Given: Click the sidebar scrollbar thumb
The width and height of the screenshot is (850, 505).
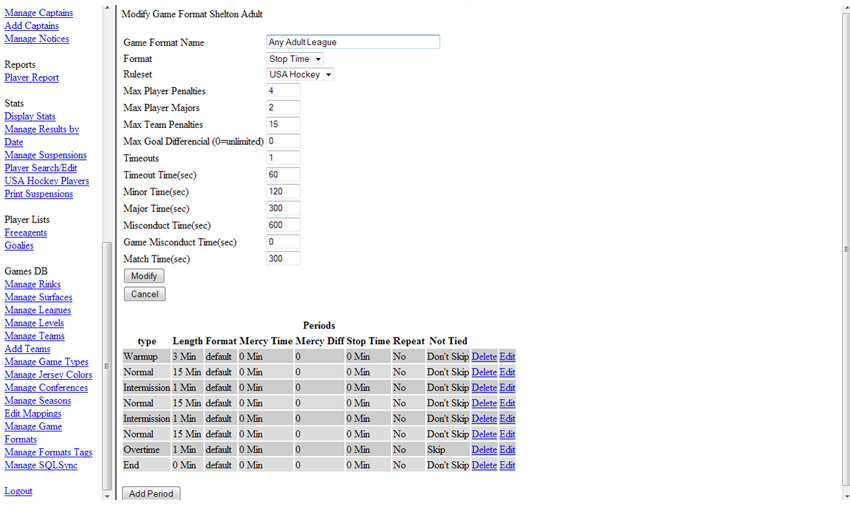Looking at the screenshot, I should pyautogui.click(x=107, y=366).
